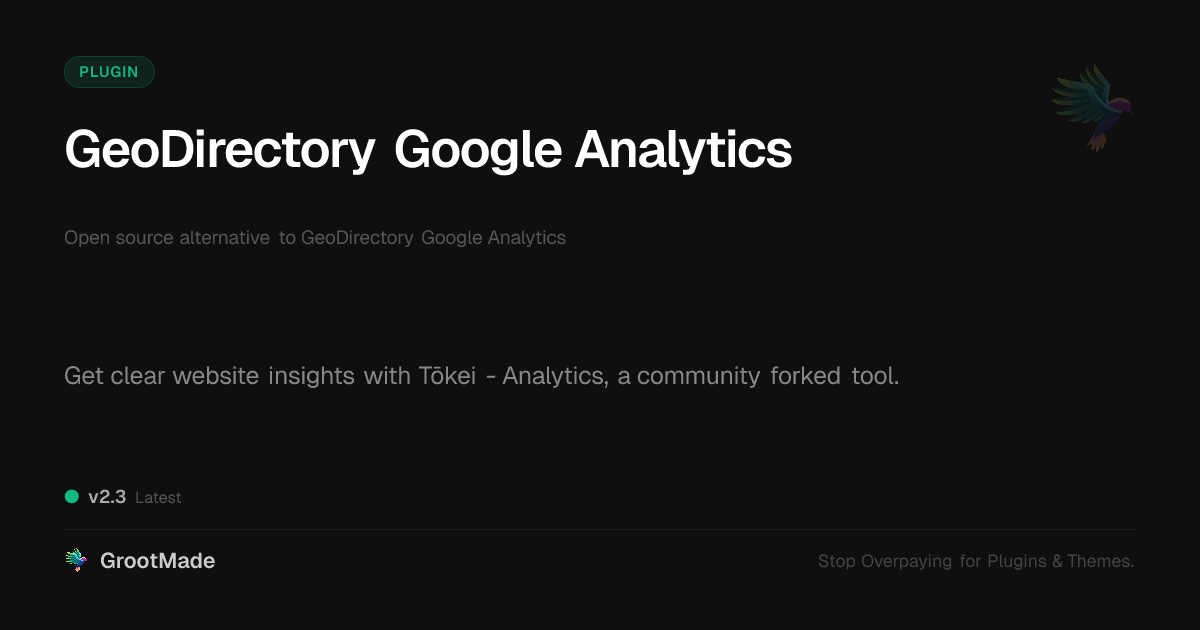Screen dimensions: 1200x630
Task: Select the green PLUGIN badge
Action: coord(109,72)
